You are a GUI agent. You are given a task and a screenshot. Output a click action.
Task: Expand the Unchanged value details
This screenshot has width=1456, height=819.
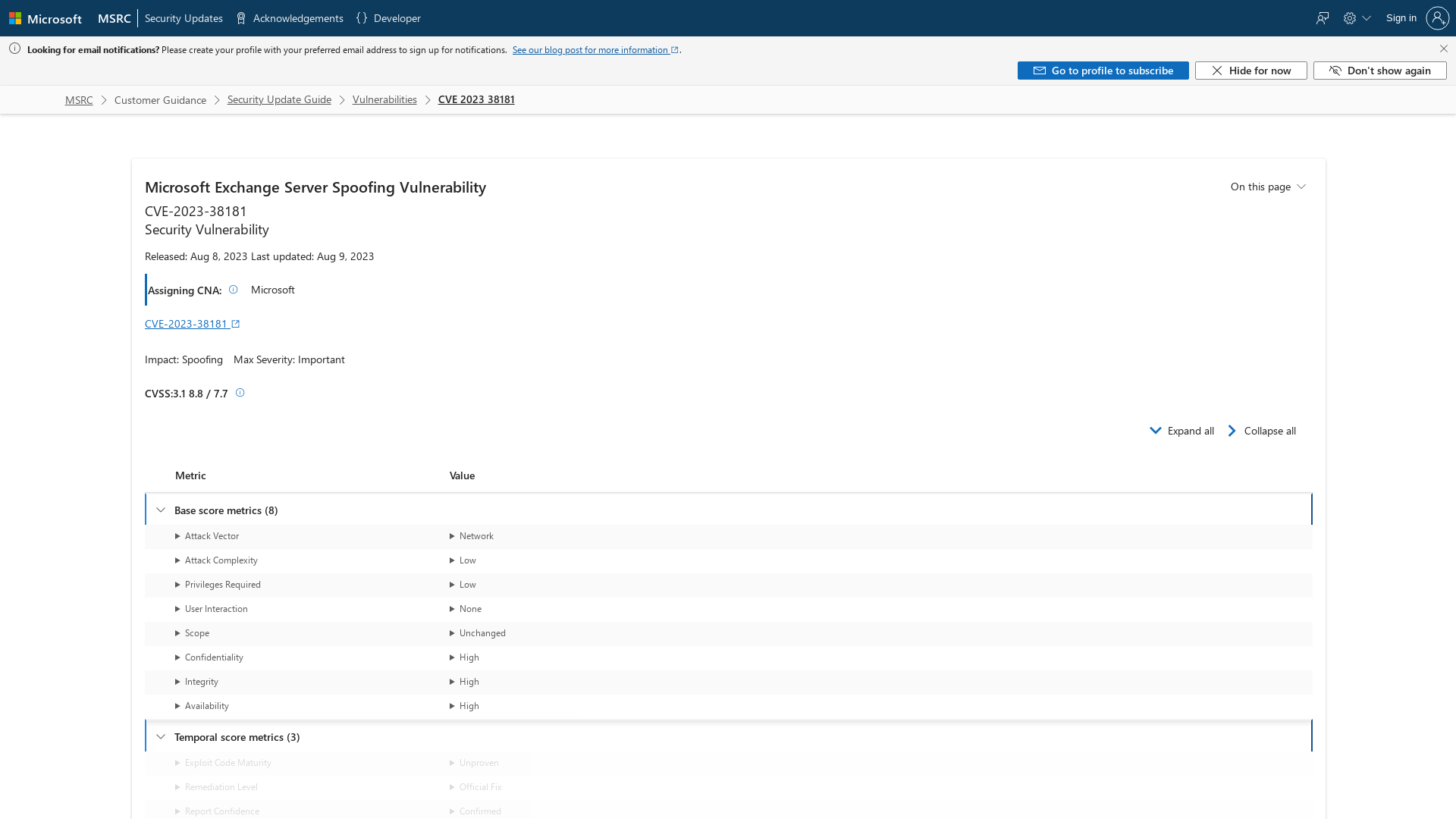(477, 633)
